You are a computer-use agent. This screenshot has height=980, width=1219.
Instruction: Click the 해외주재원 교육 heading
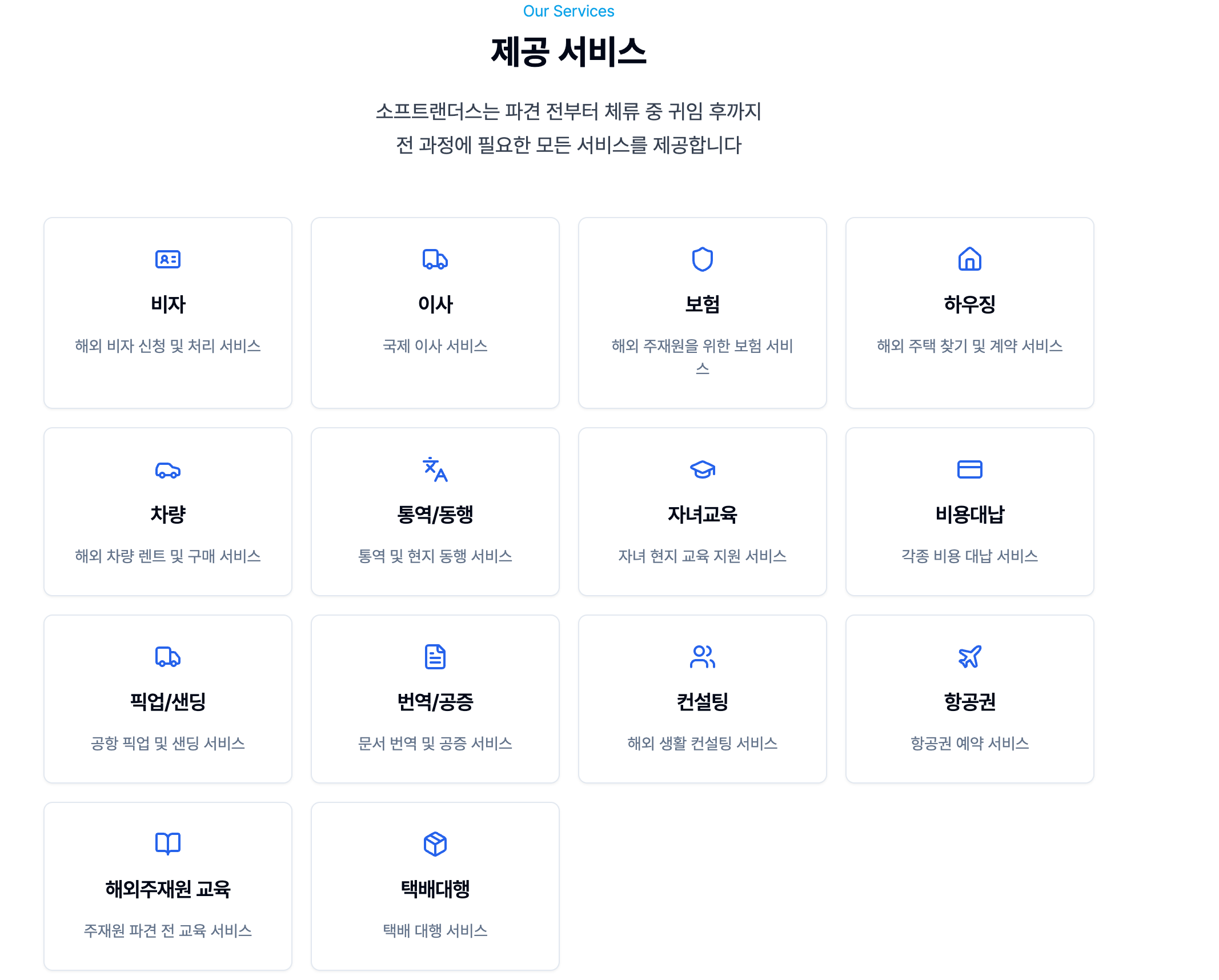pyautogui.click(x=168, y=889)
